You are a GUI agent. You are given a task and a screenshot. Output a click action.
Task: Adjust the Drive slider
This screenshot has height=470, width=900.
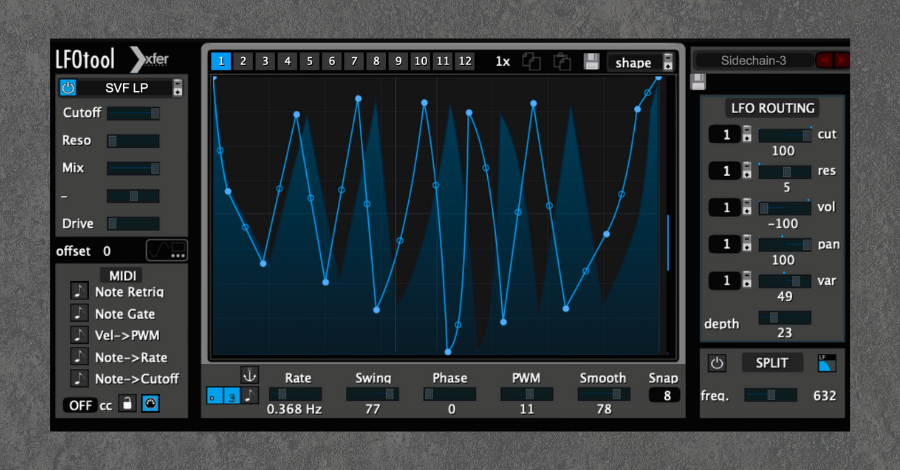coord(133,223)
